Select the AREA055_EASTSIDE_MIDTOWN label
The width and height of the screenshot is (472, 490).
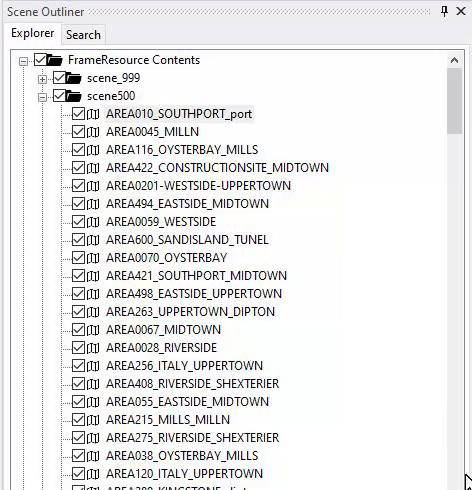click(x=187, y=402)
